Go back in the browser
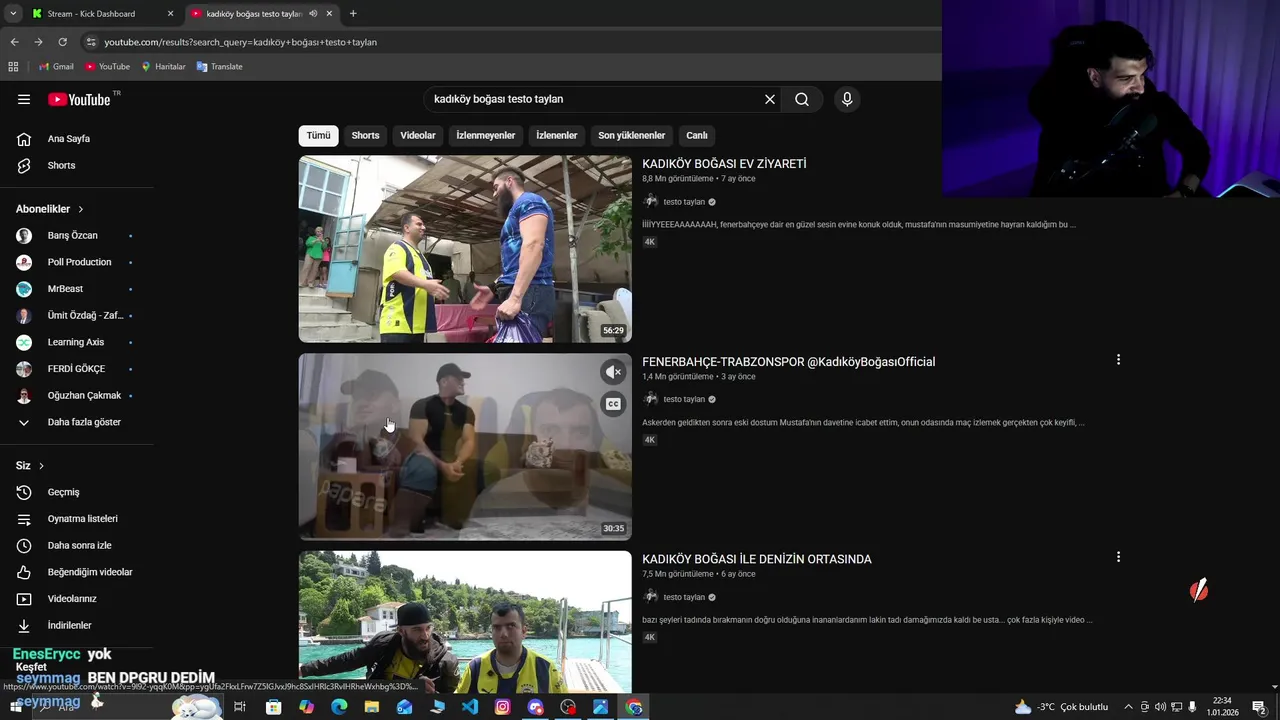1280x720 pixels. [14, 42]
